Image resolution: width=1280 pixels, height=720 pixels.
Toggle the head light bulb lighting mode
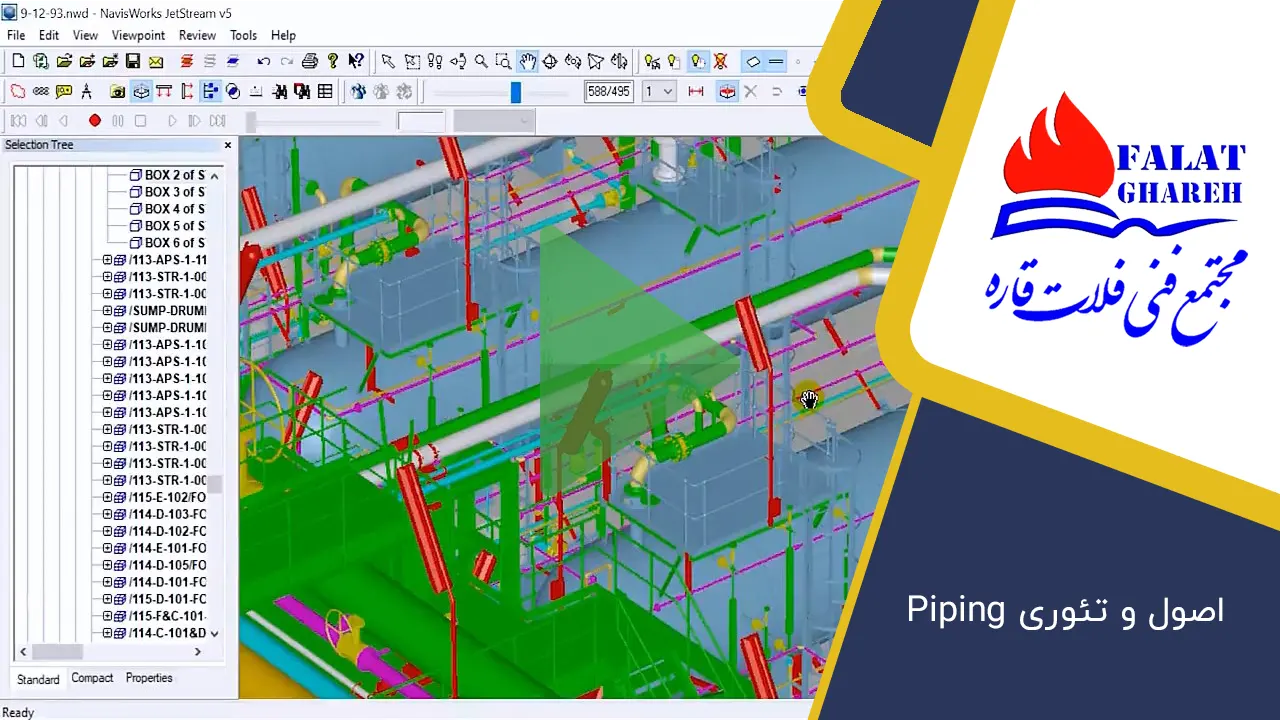click(x=697, y=62)
